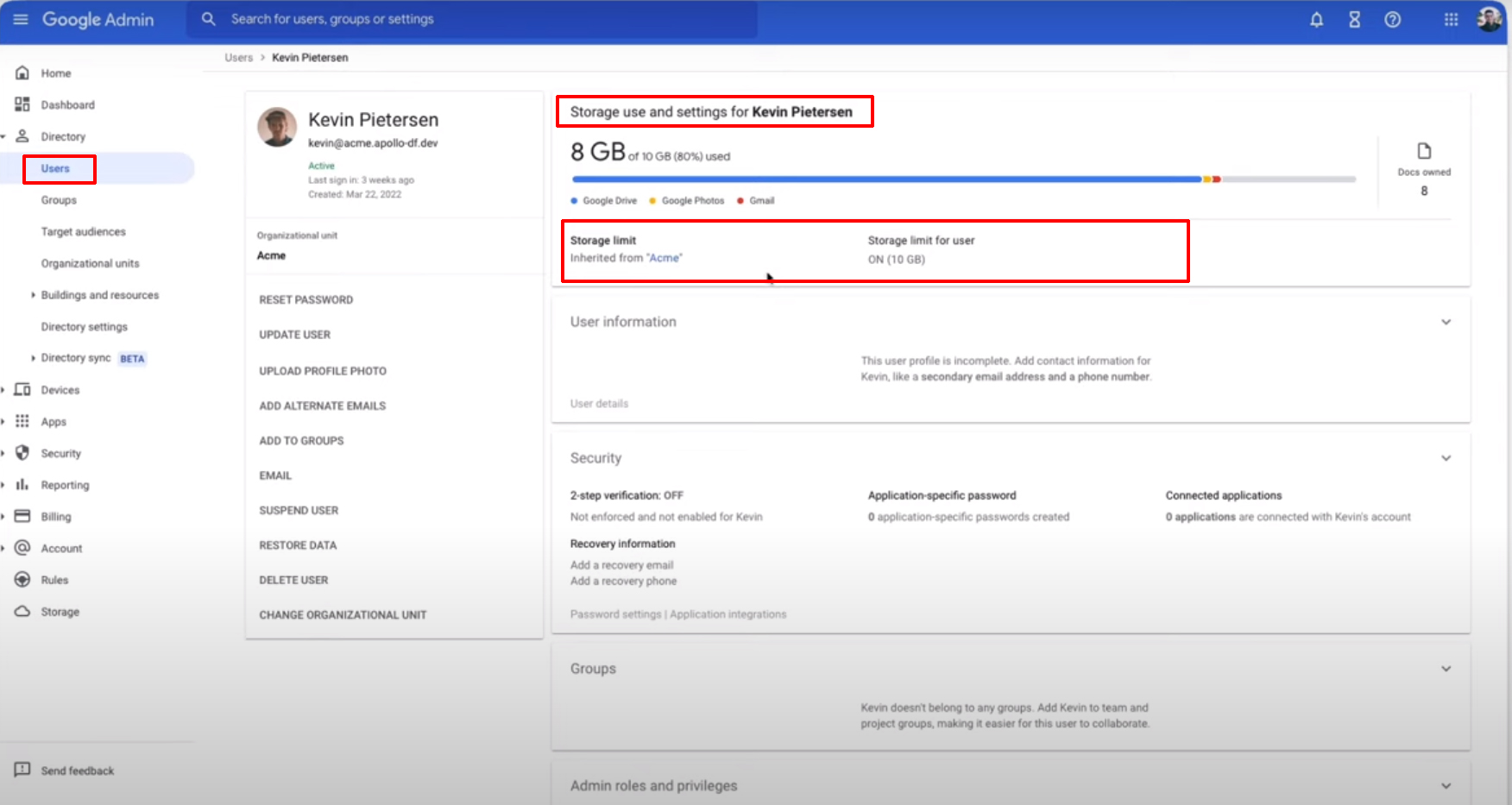Click the Docs owned document icon
This screenshot has height=805, width=1512.
tap(1424, 151)
